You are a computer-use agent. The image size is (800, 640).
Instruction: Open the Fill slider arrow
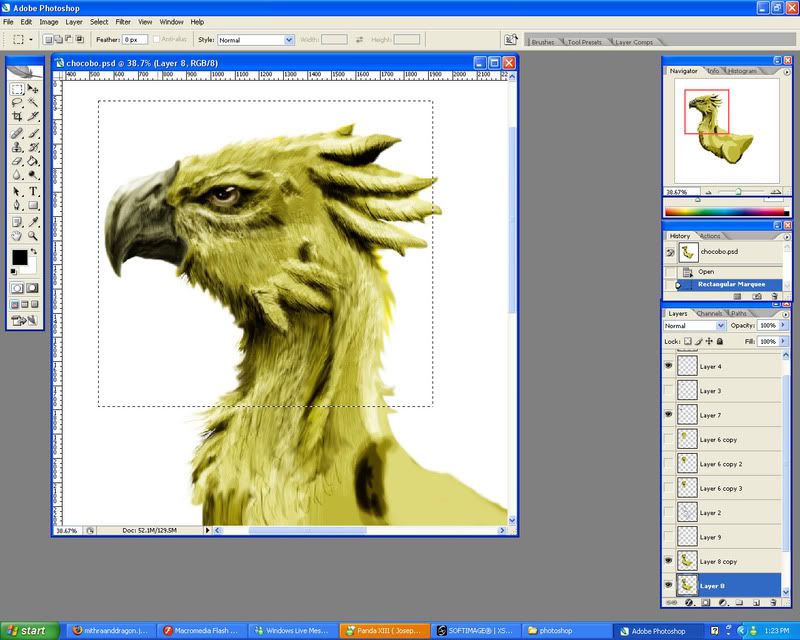point(783,341)
